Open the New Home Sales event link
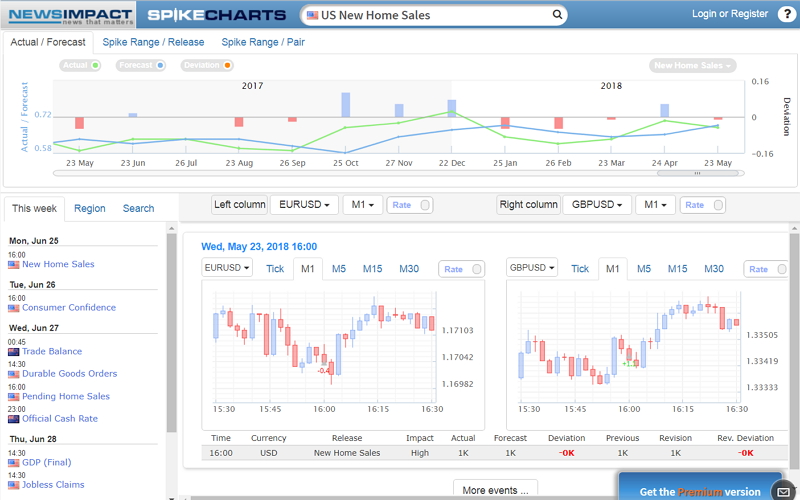 tap(58, 264)
